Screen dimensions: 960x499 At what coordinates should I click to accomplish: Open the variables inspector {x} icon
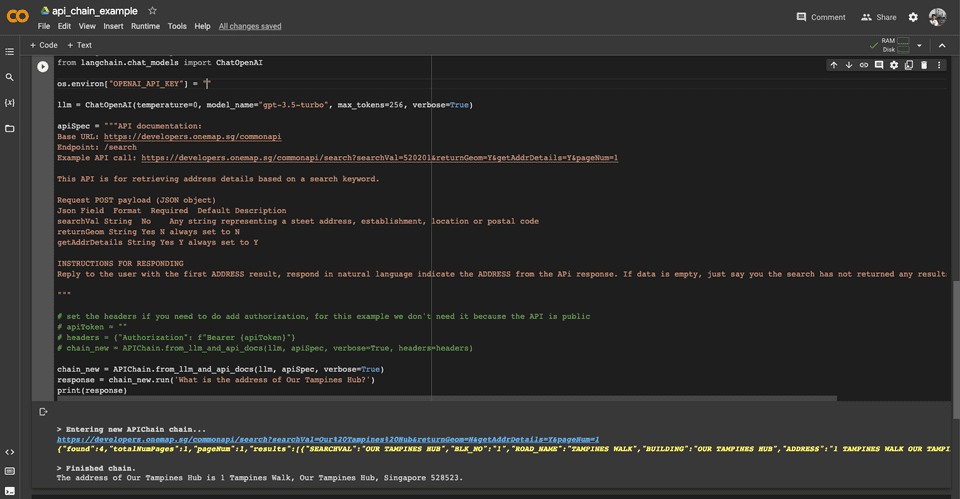click(x=9, y=103)
